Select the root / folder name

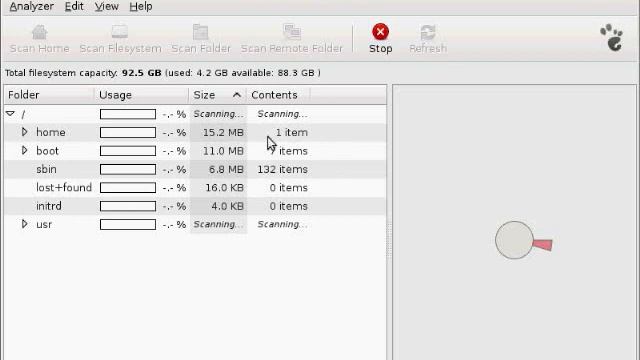23,114
